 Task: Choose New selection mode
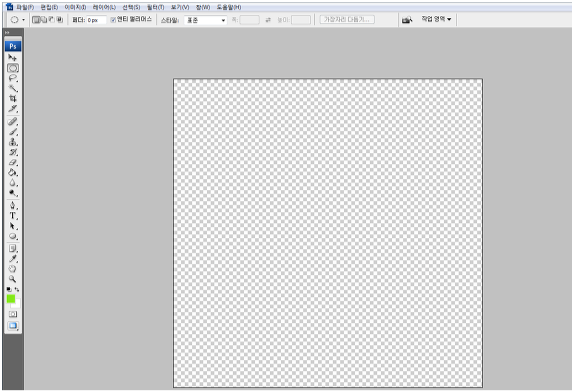(x=36, y=20)
